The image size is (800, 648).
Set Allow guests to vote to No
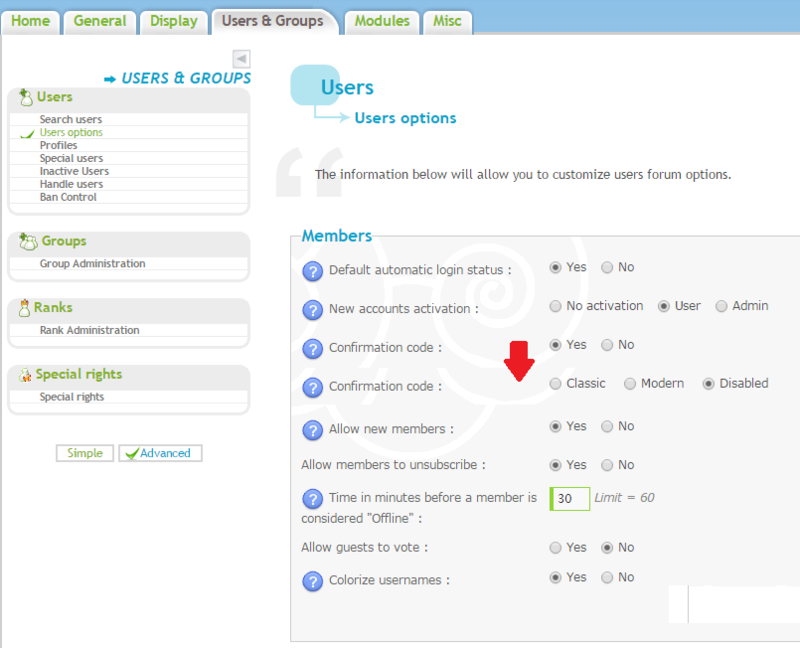pos(607,548)
